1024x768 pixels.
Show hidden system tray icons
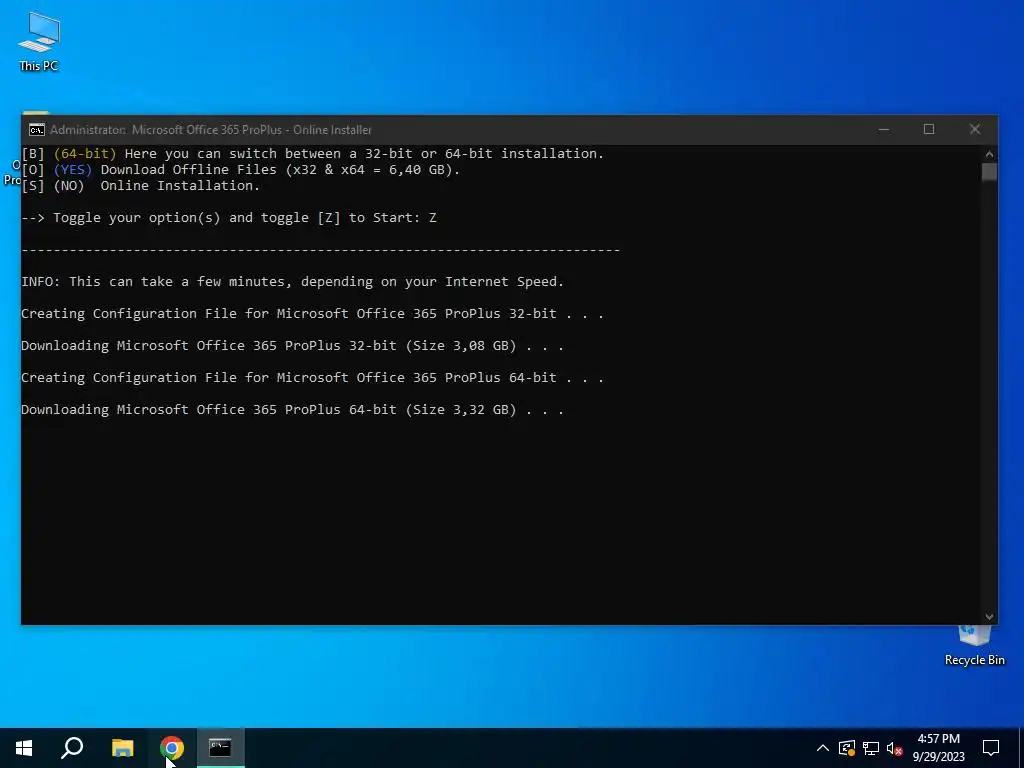[x=823, y=748]
